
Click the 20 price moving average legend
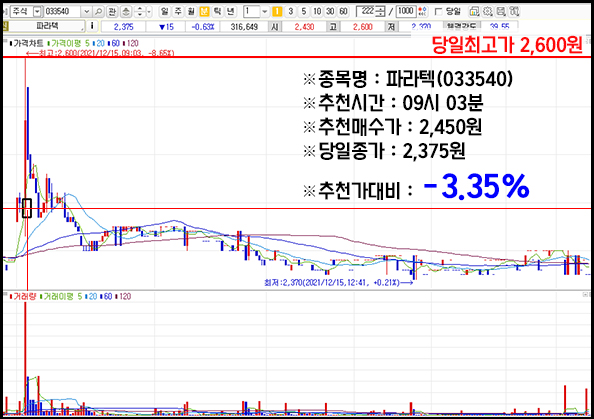pyautogui.click(x=99, y=43)
